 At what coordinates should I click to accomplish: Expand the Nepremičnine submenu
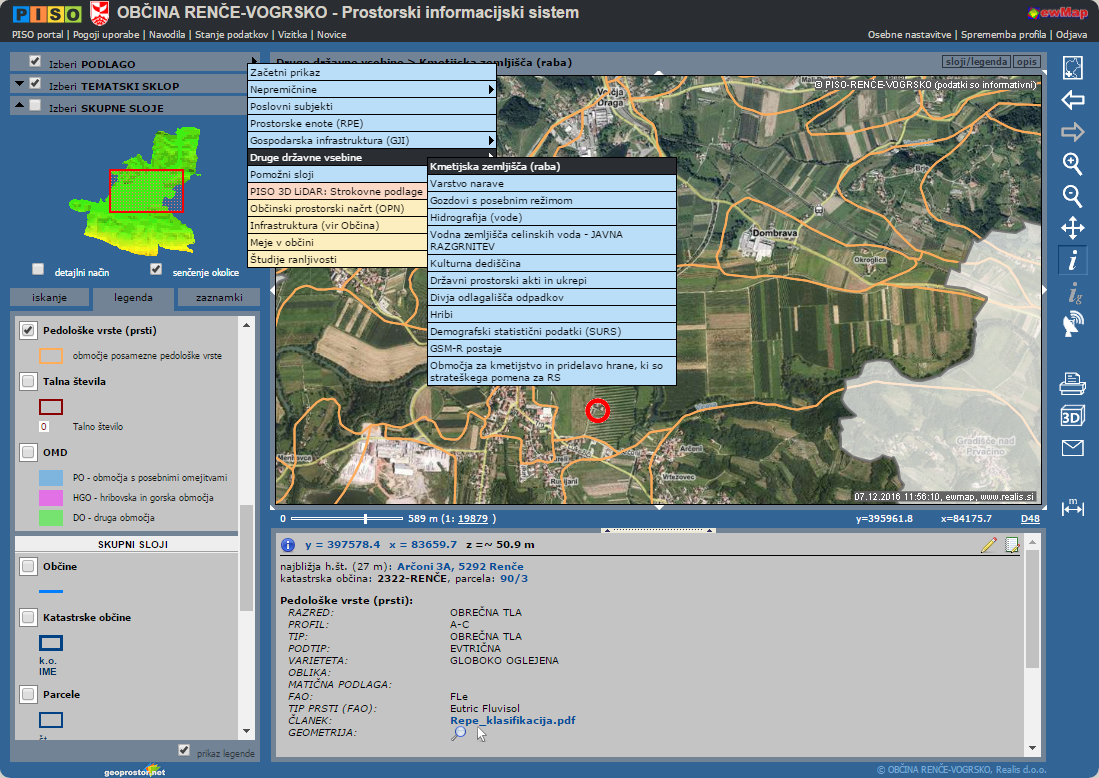(x=371, y=90)
